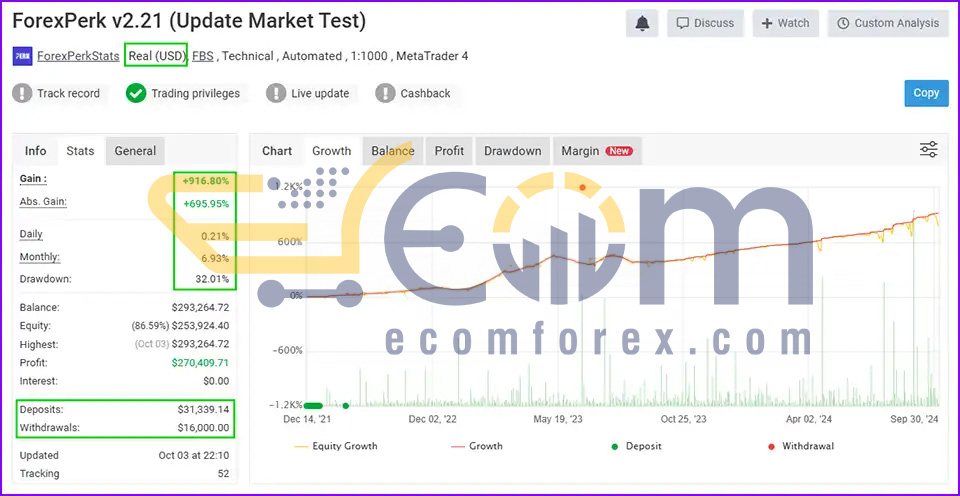Click the Trading privileges green checkmark
Viewport: 960px width, 496px height.
coord(136,94)
